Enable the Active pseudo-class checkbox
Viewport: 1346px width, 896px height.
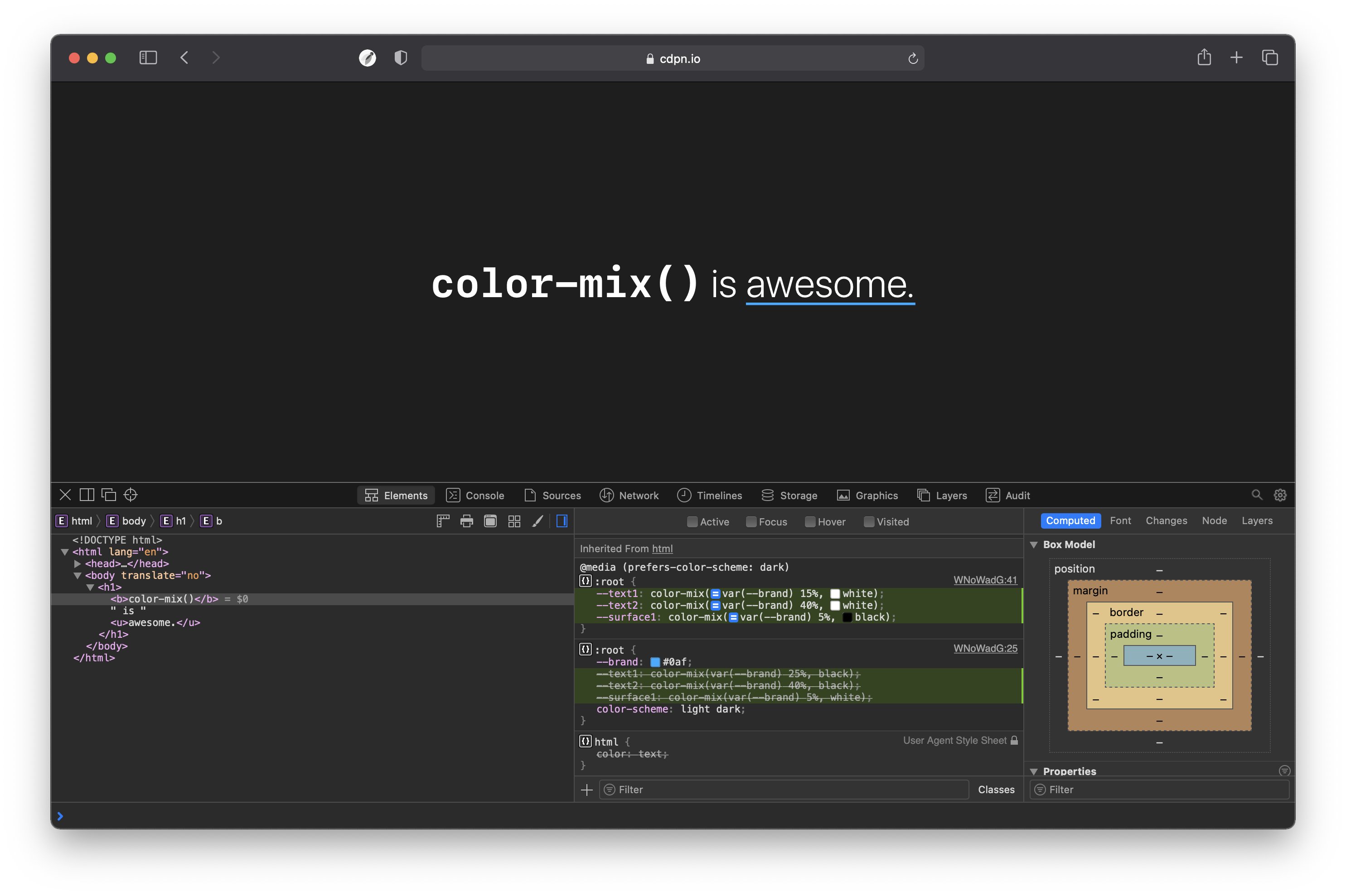[x=692, y=522]
